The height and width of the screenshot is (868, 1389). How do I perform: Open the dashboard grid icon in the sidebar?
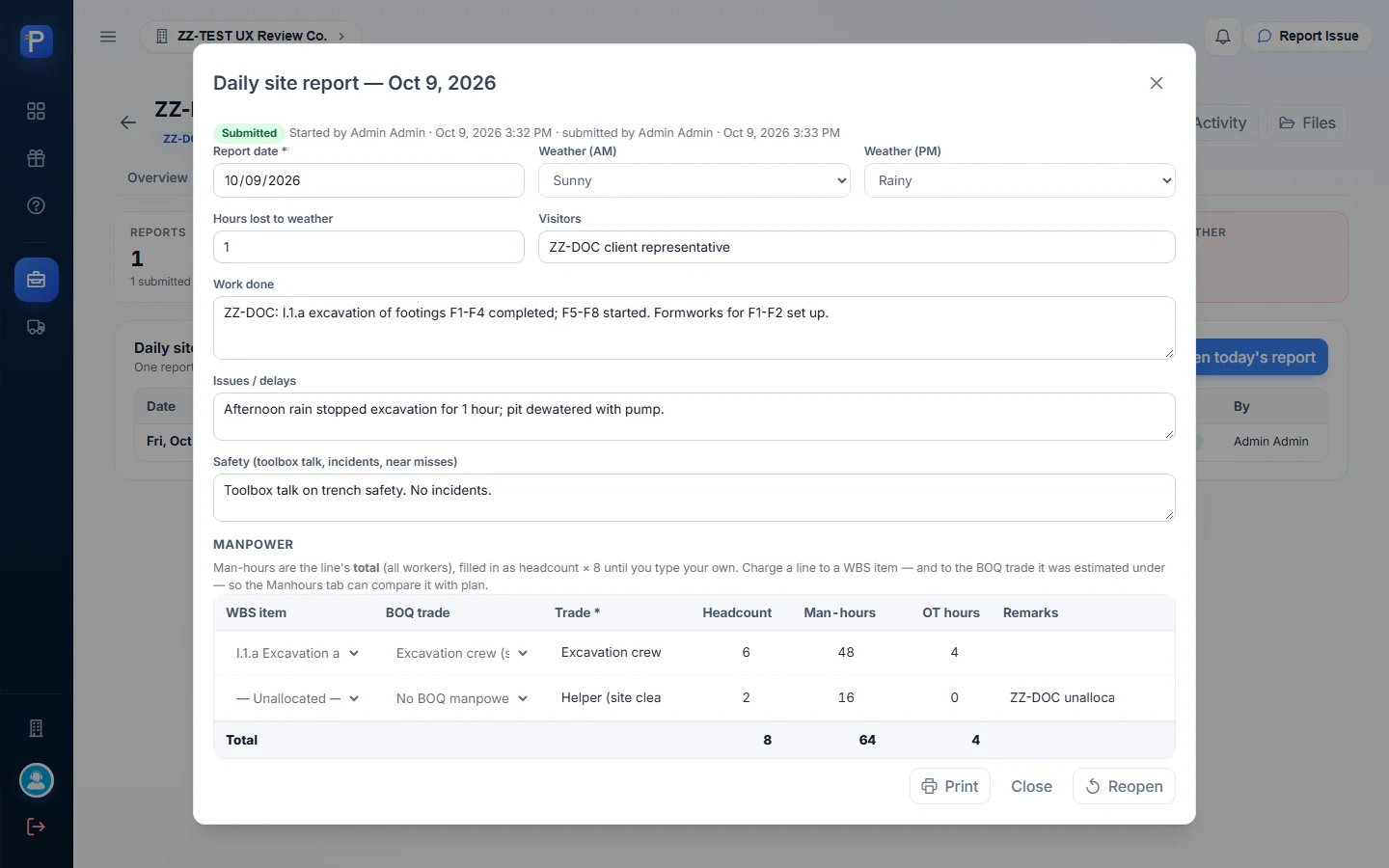37,111
